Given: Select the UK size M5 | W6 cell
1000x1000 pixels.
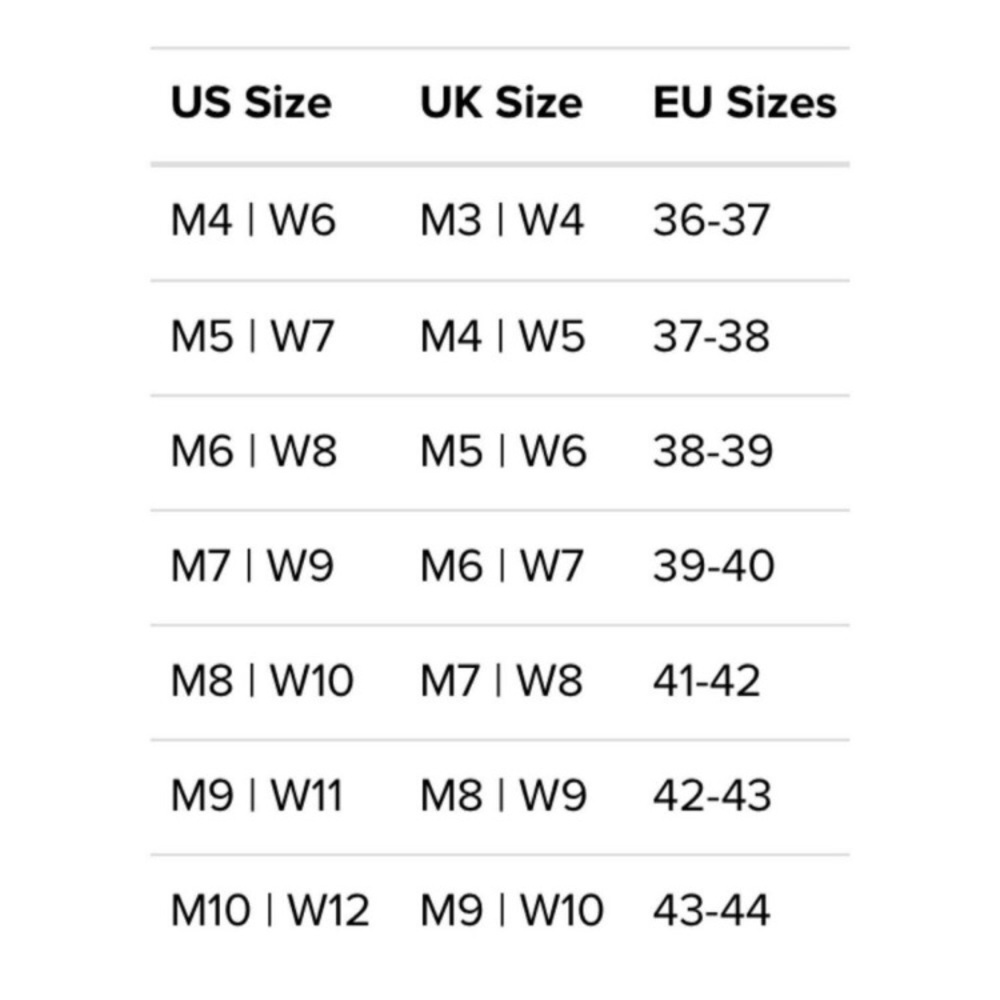Looking at the screenshot, I should (503, 452).
